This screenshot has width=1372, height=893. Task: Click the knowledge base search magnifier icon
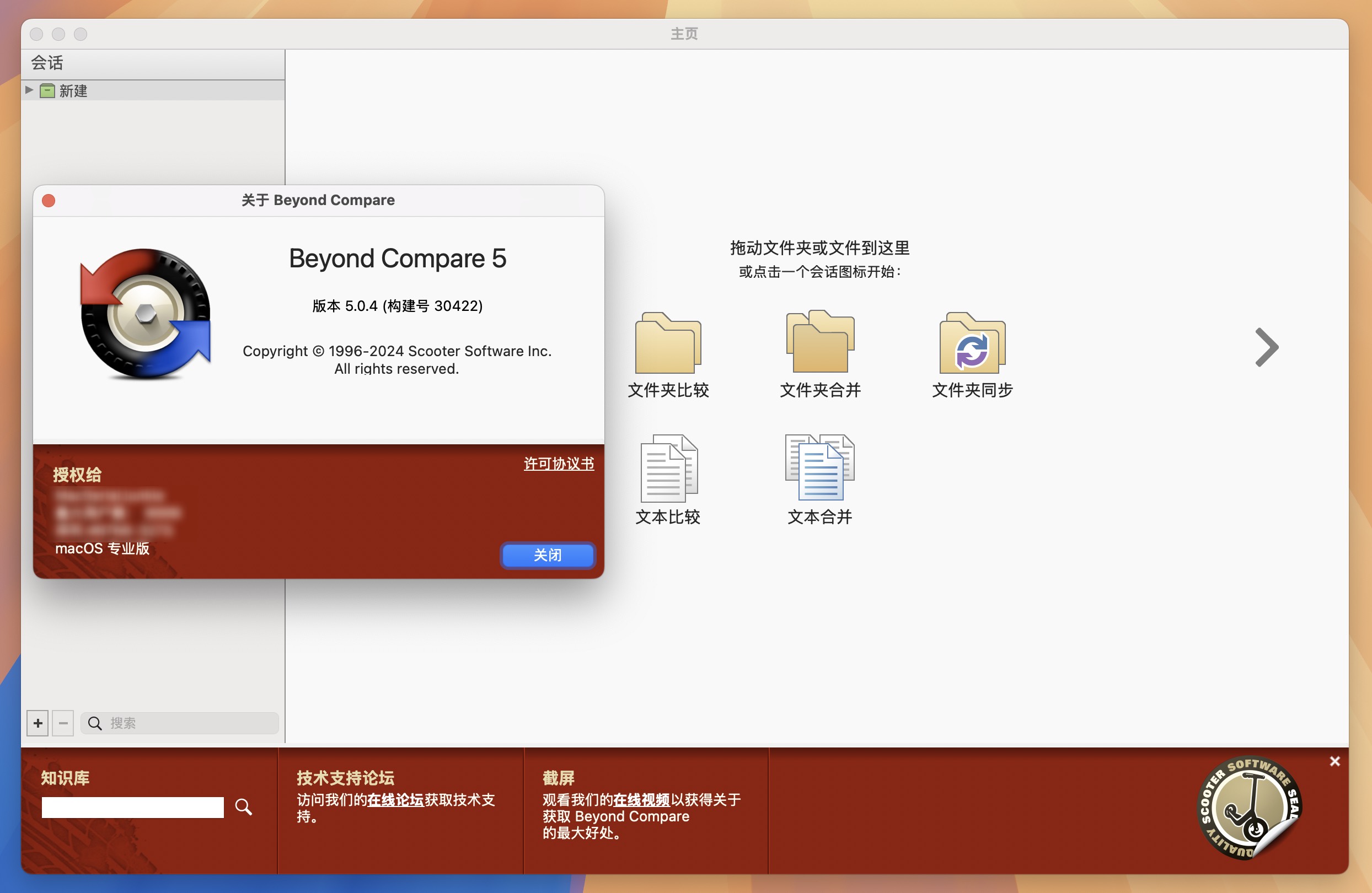(243, 807)
